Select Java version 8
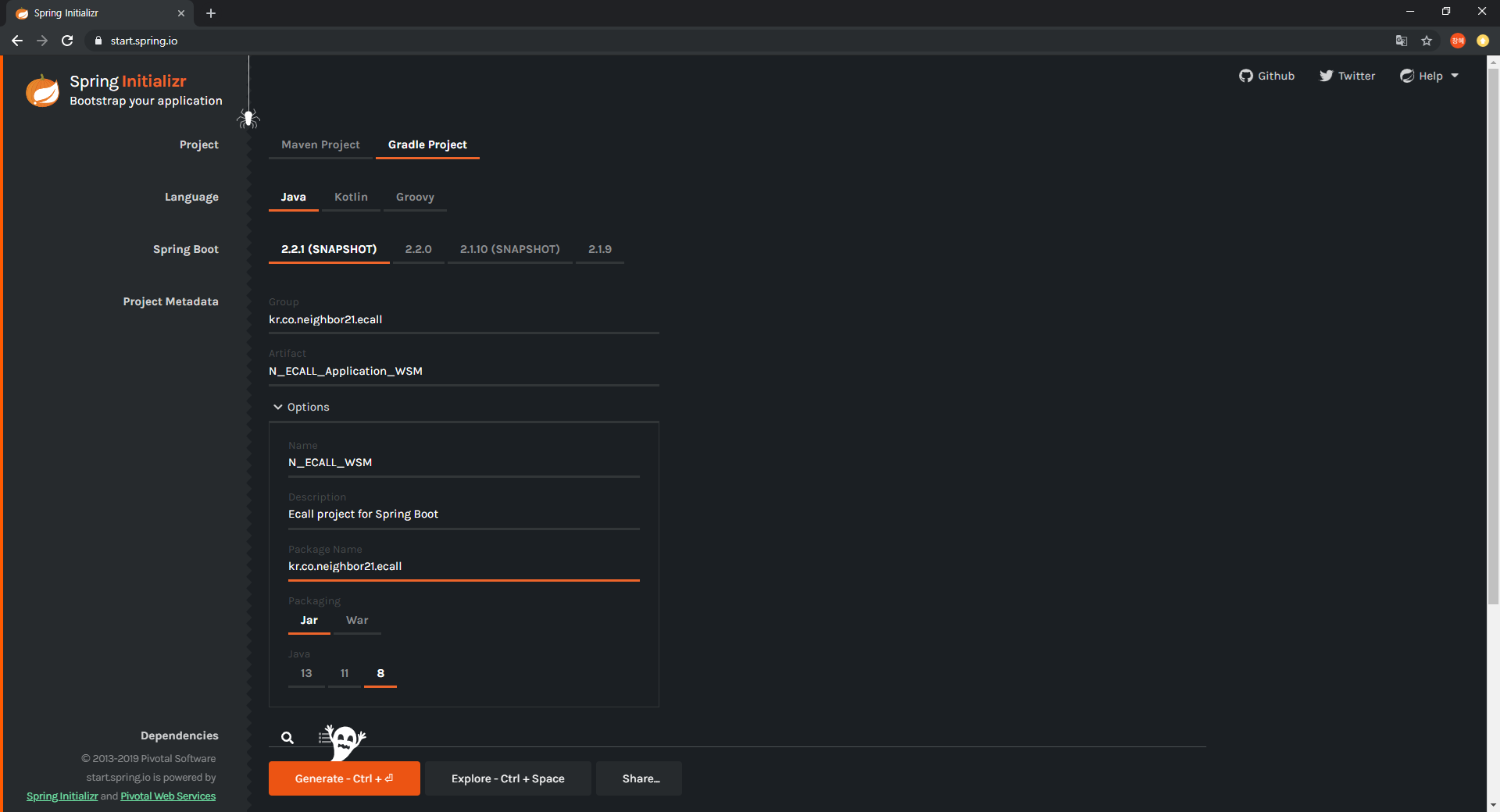 click(x=380, y=673)
